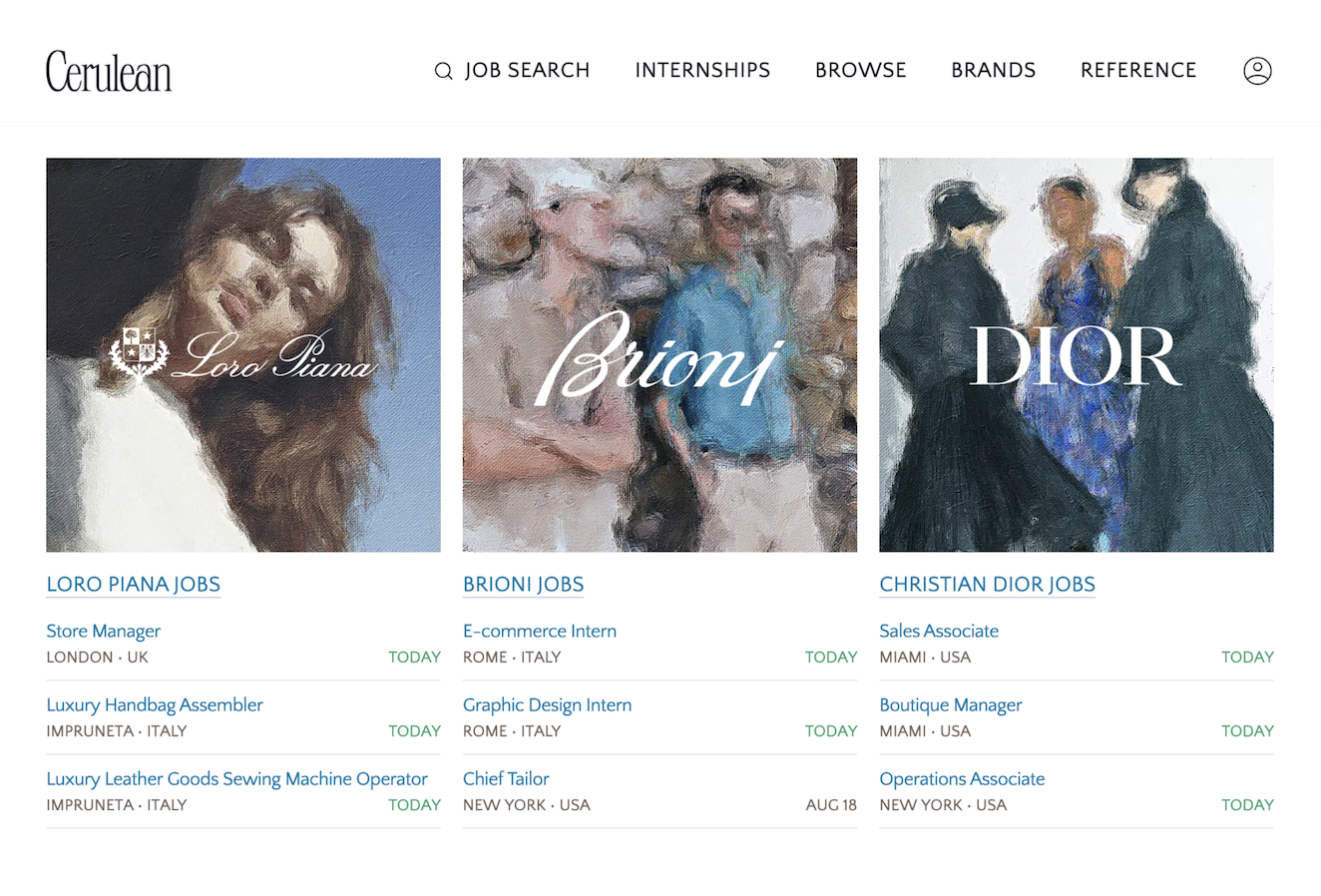Follow the CHRISTIAN DIOR JOBS heading link
The height and width of the screenshot is (896, 1321).
988,585
